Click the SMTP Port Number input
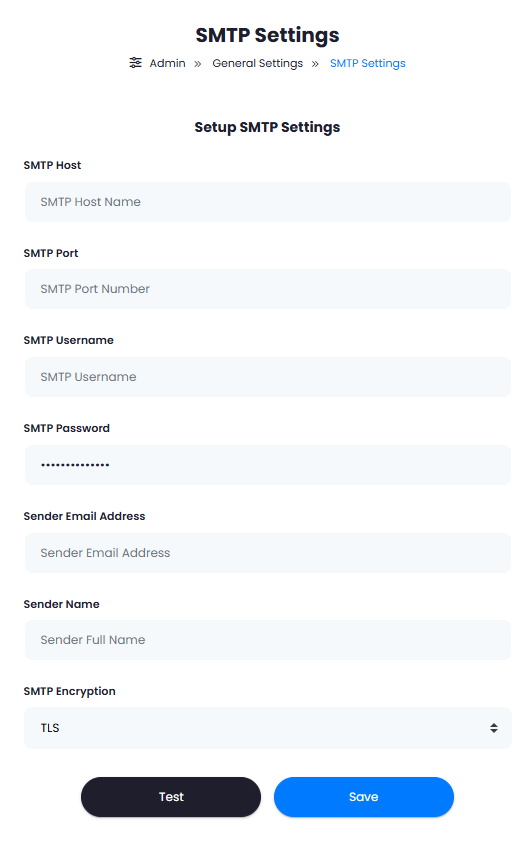531x858 pixels. click(268, 289)
